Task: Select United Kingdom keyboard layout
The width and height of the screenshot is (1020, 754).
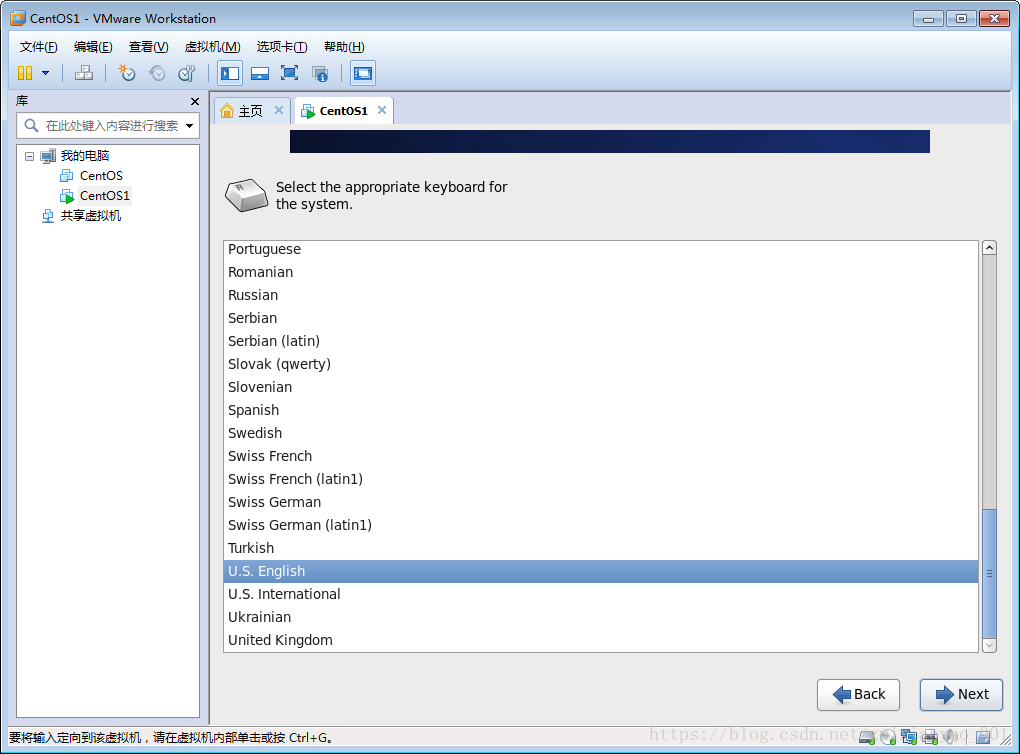Action: tap(601, 640)
